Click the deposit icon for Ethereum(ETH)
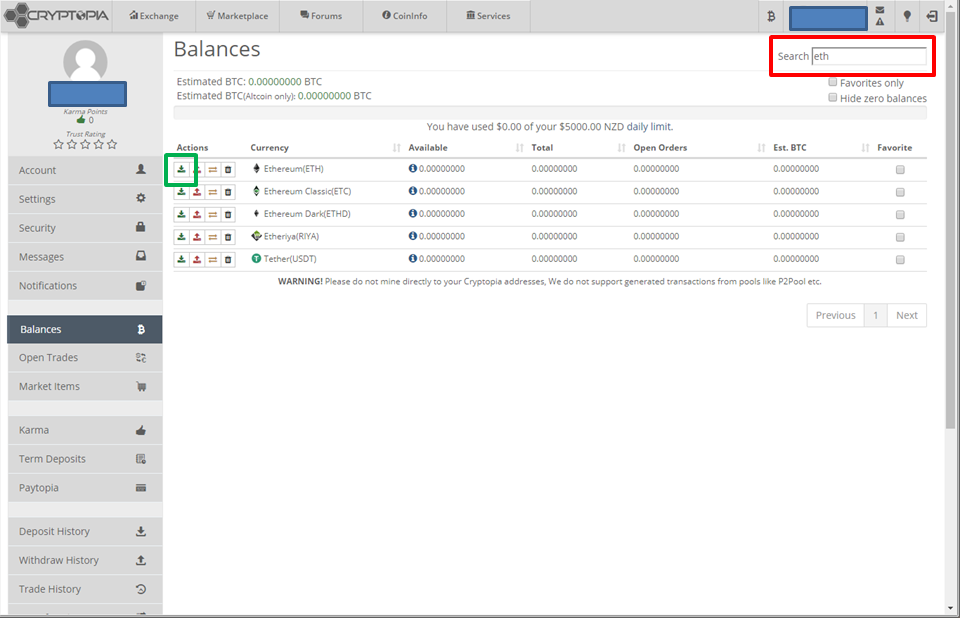The height and width of the screenshot is (618, 960). click(181, 170)
